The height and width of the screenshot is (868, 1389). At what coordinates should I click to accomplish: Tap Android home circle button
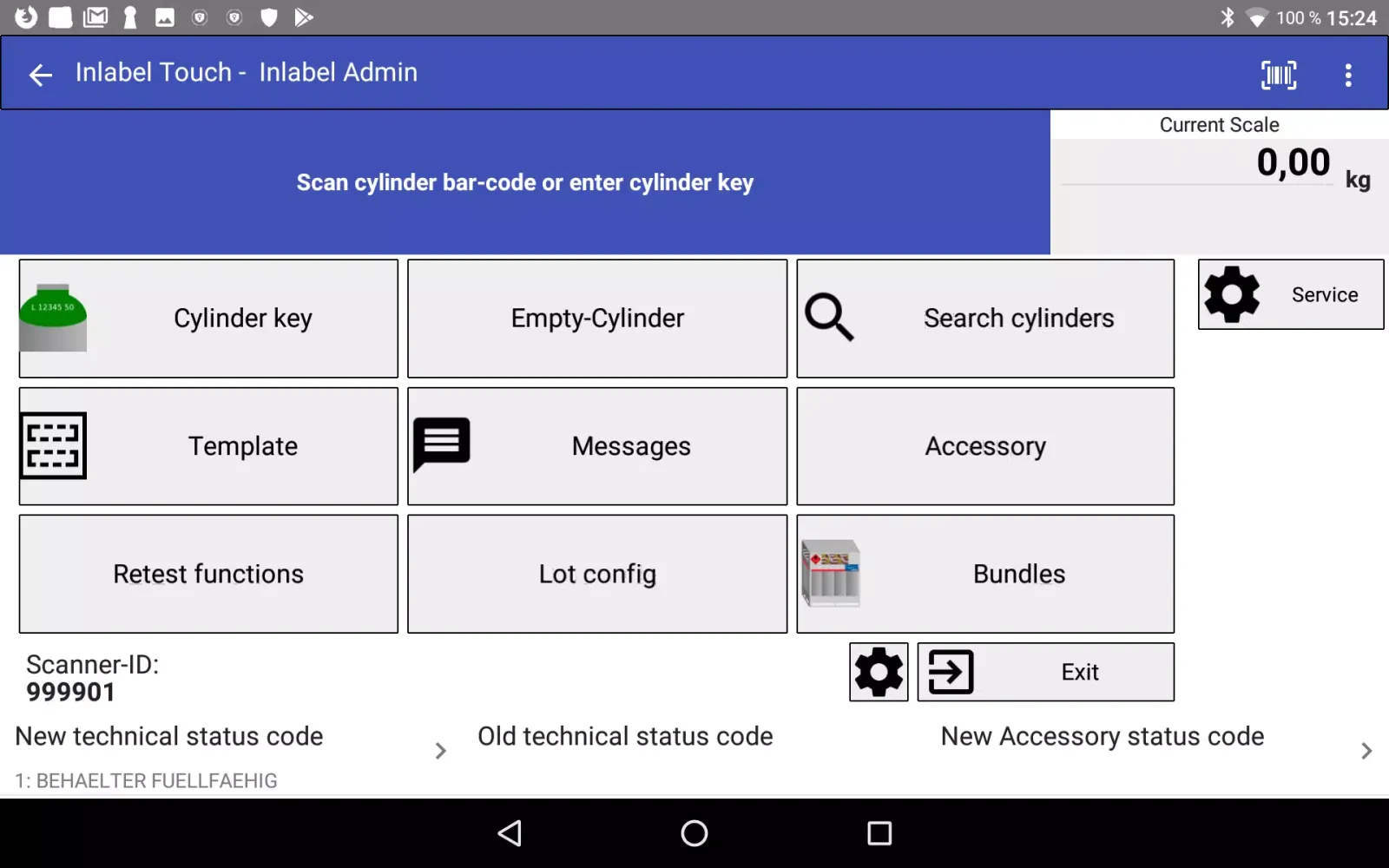tap(694, 833)
